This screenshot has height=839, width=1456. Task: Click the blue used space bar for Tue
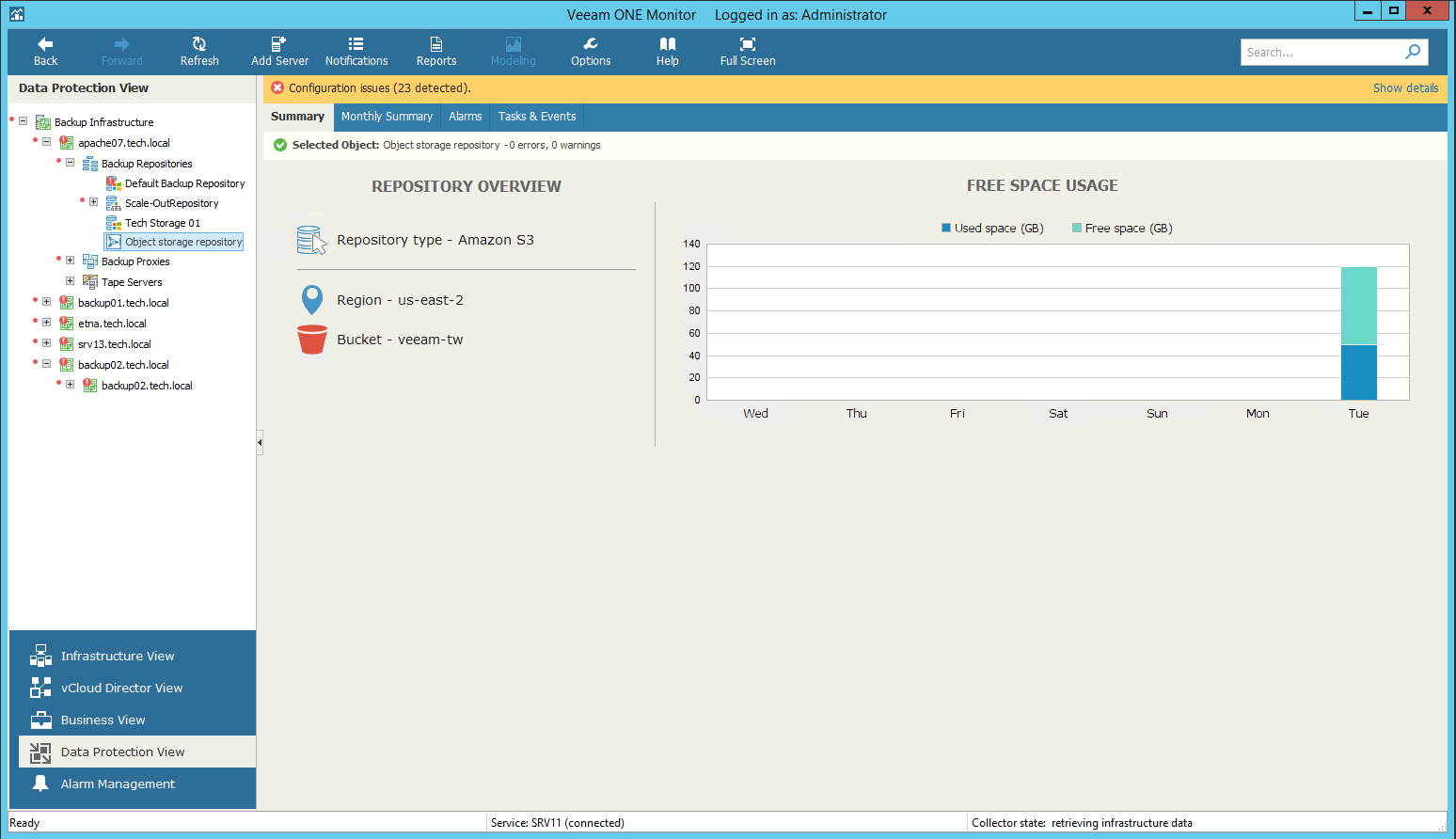[1359, 372]
